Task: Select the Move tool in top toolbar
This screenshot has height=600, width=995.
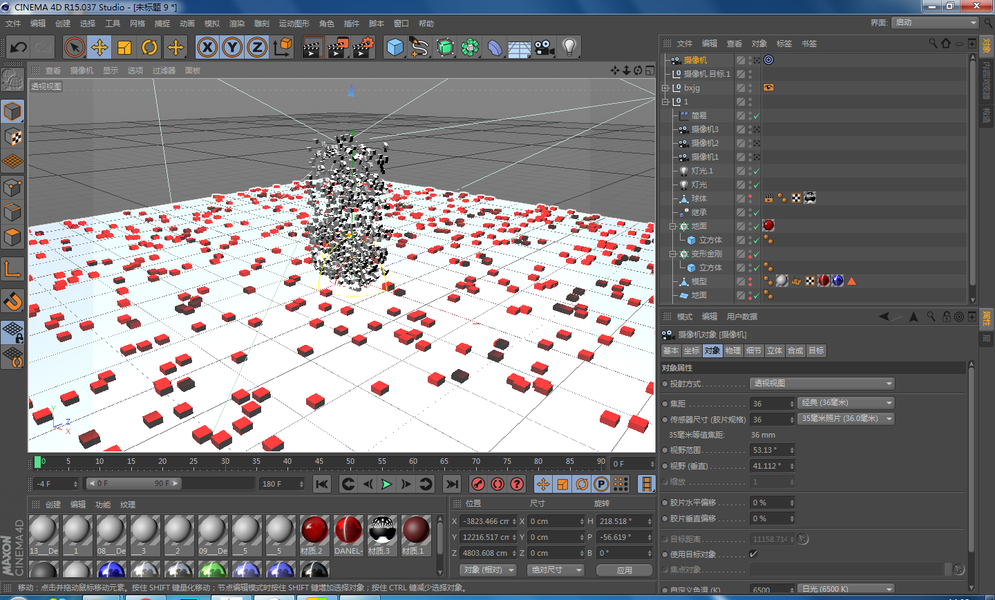Action: 99,48
